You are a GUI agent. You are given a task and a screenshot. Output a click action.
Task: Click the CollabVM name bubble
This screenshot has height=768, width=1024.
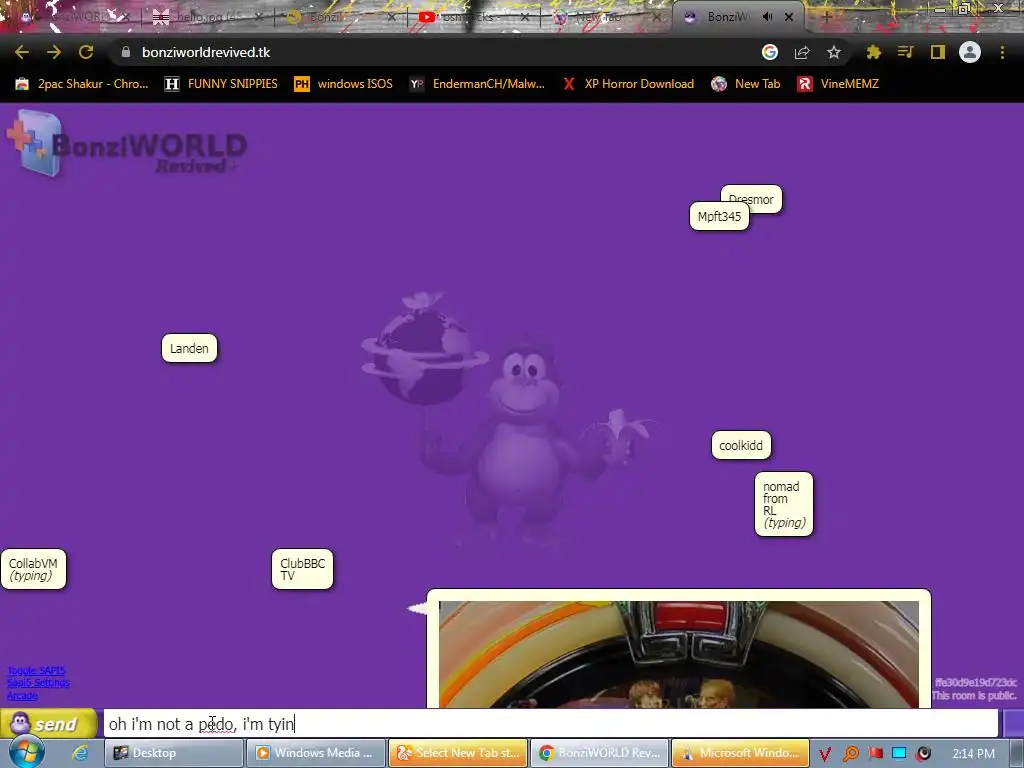(x=33, y=569)
